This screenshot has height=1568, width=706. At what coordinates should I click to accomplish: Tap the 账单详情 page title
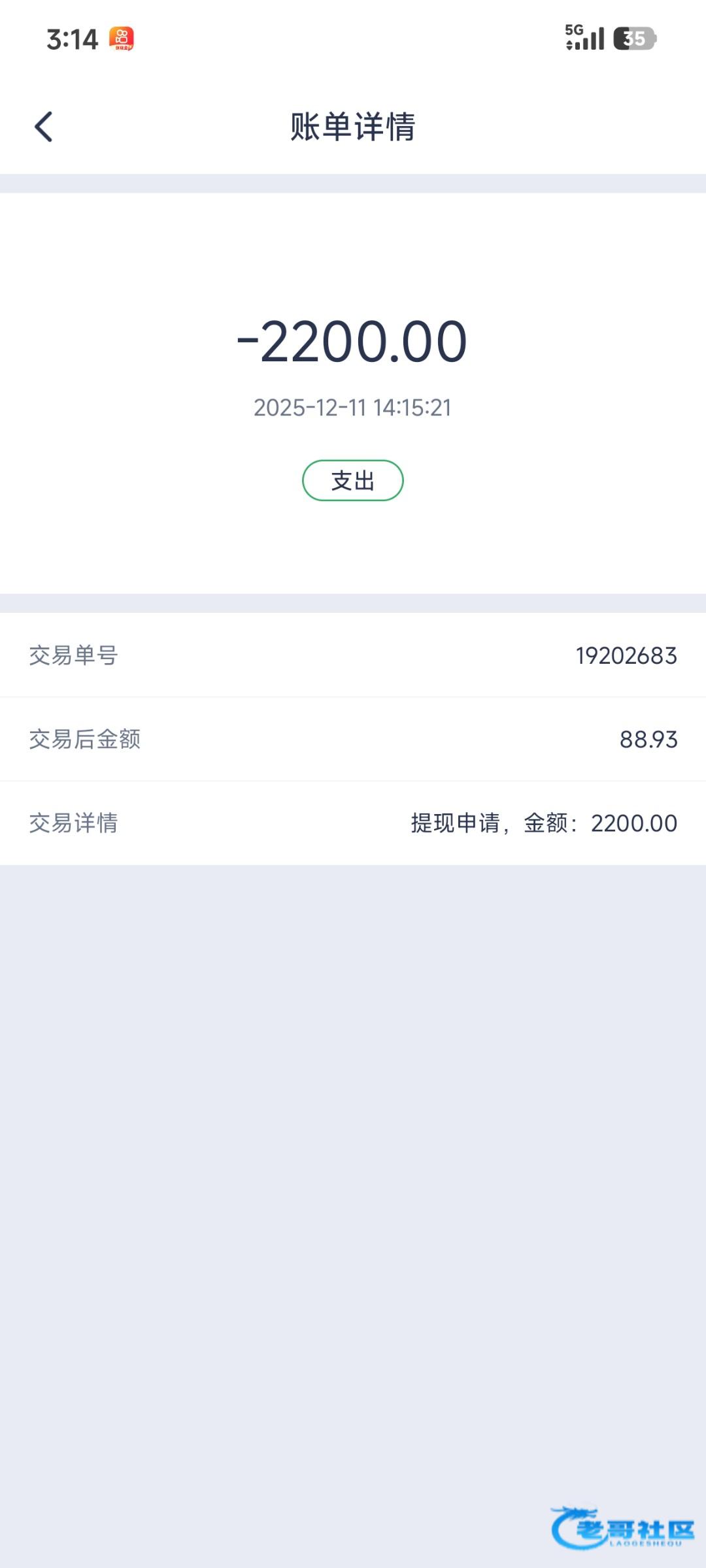point(353,127)
